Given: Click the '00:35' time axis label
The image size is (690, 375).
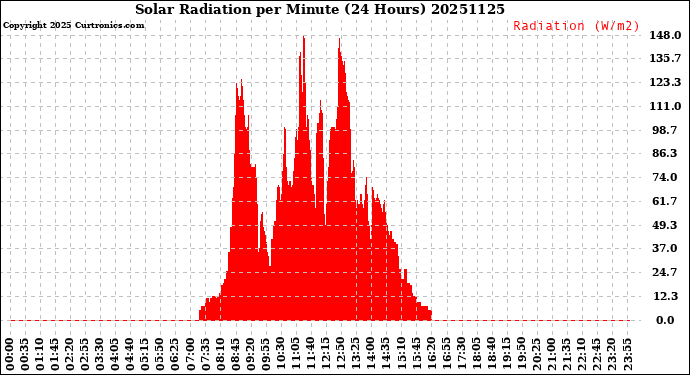Looking at the screenshot, I should (25, 355).
